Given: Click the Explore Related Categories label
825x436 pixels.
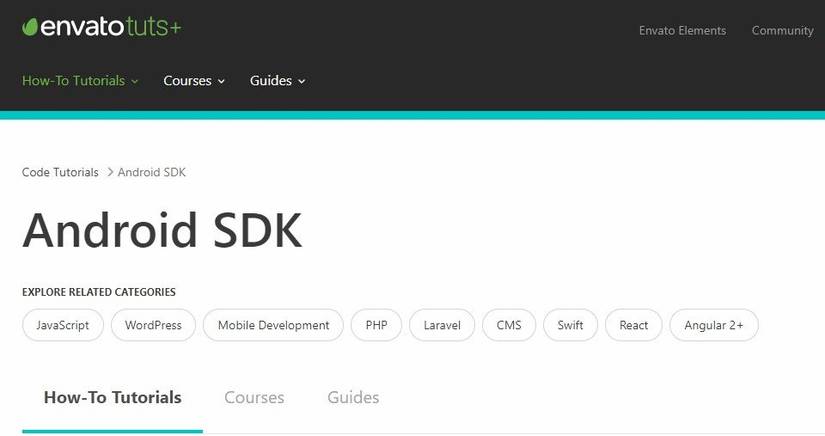Looking at the screenshot, I should [99, 292].
